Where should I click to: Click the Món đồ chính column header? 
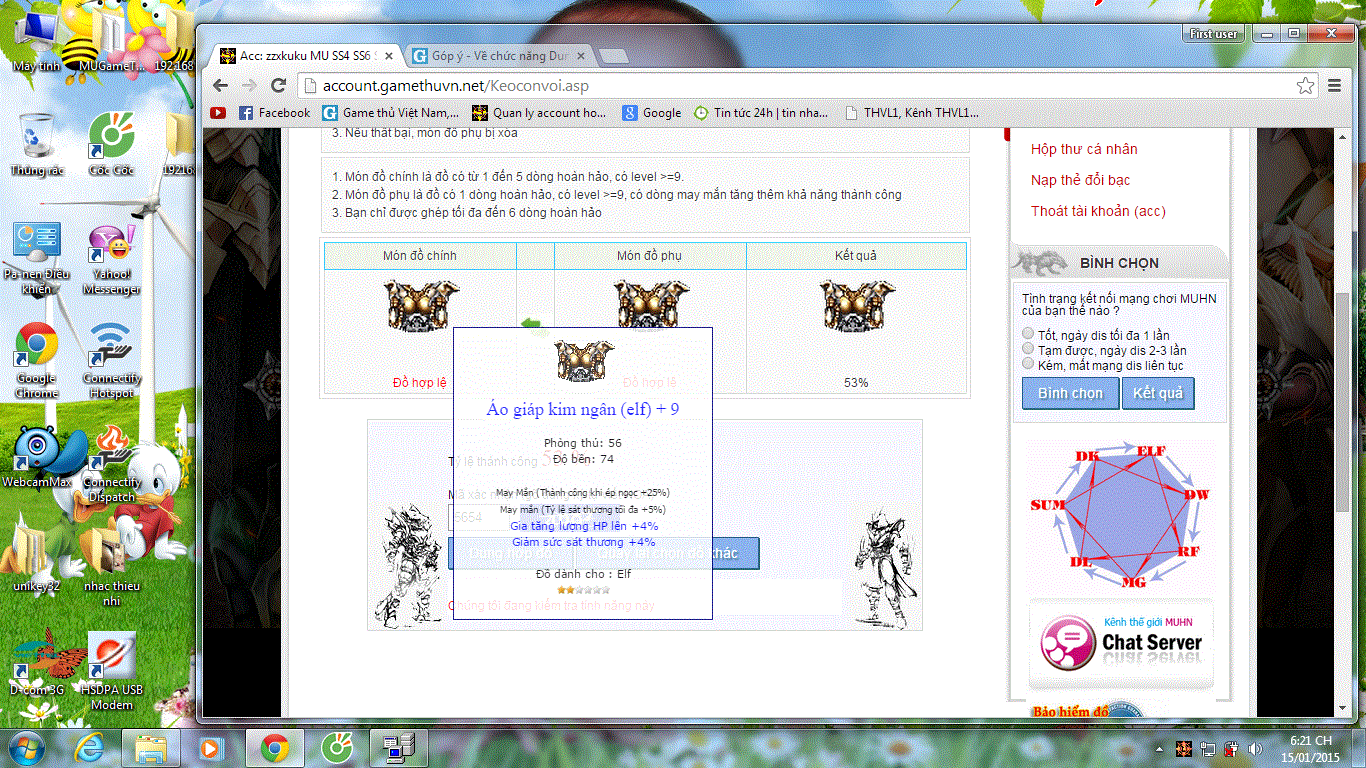pos(420,256)
